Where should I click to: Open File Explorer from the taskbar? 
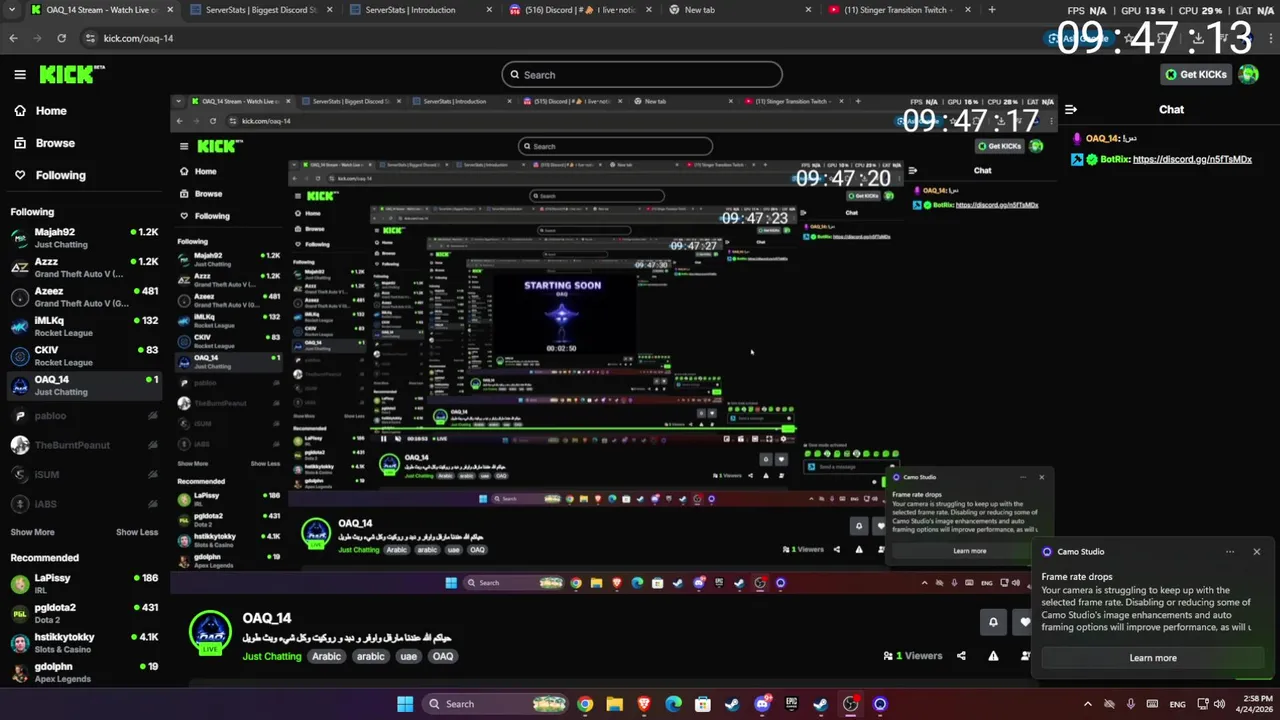[x=614, y=704]
